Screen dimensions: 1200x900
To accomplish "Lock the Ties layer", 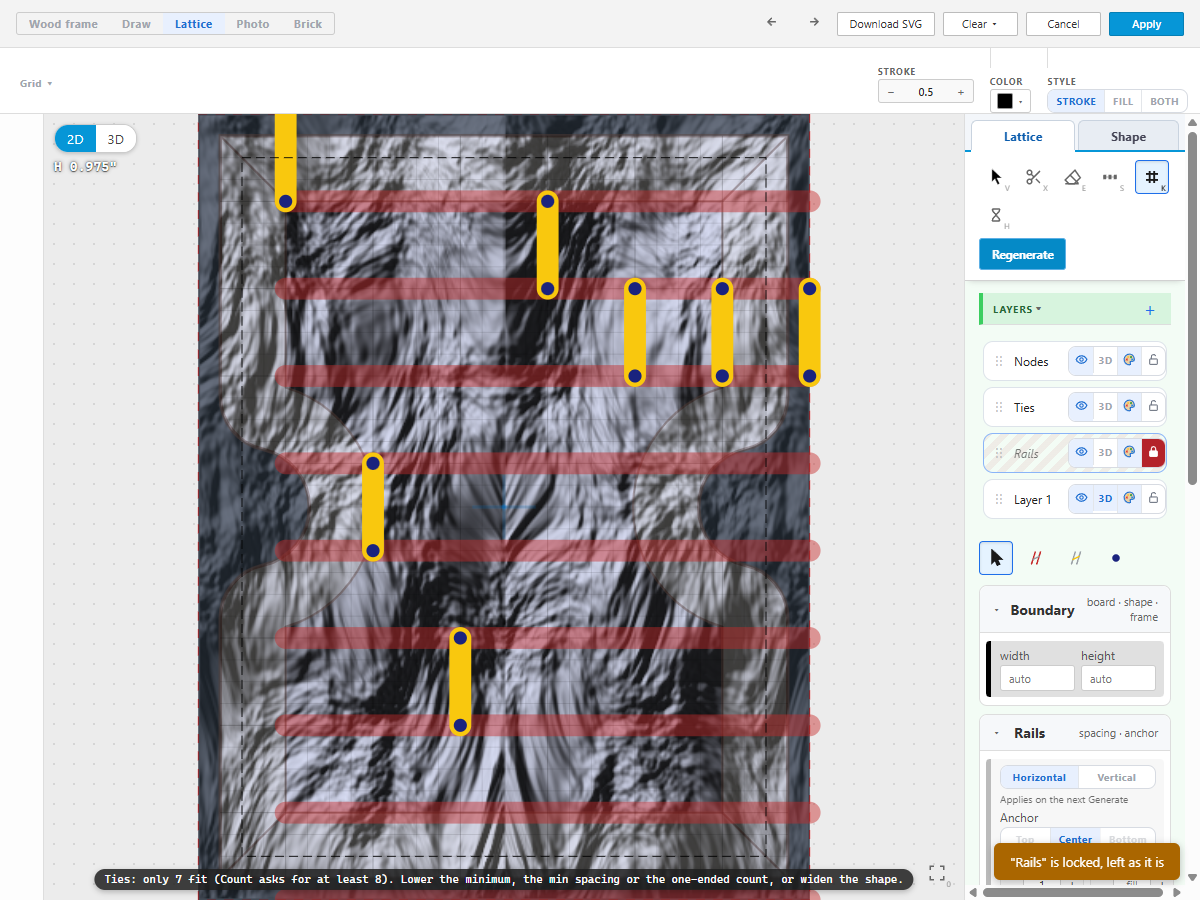I will click(1153, 407).
